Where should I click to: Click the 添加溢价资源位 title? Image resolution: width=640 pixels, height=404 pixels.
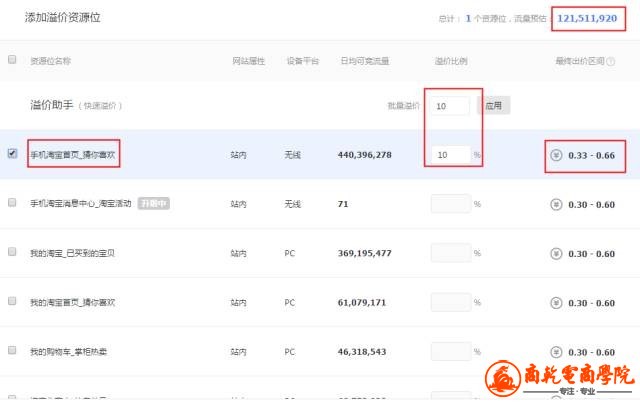point(62,18)
